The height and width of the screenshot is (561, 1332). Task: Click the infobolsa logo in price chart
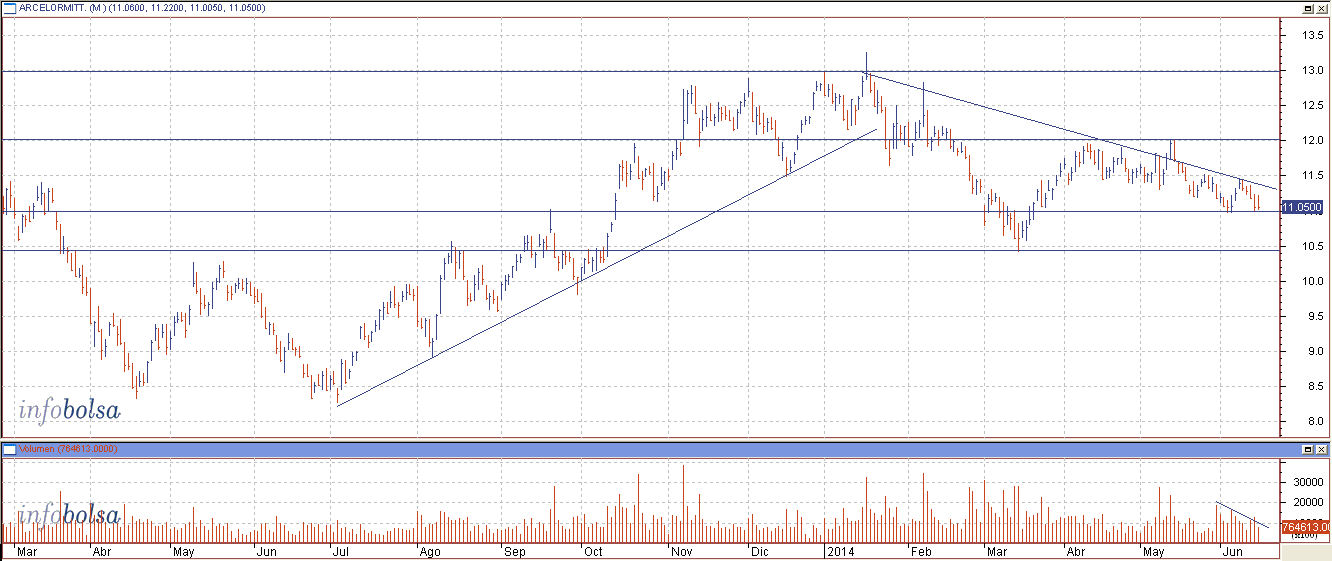coord(69,408)
